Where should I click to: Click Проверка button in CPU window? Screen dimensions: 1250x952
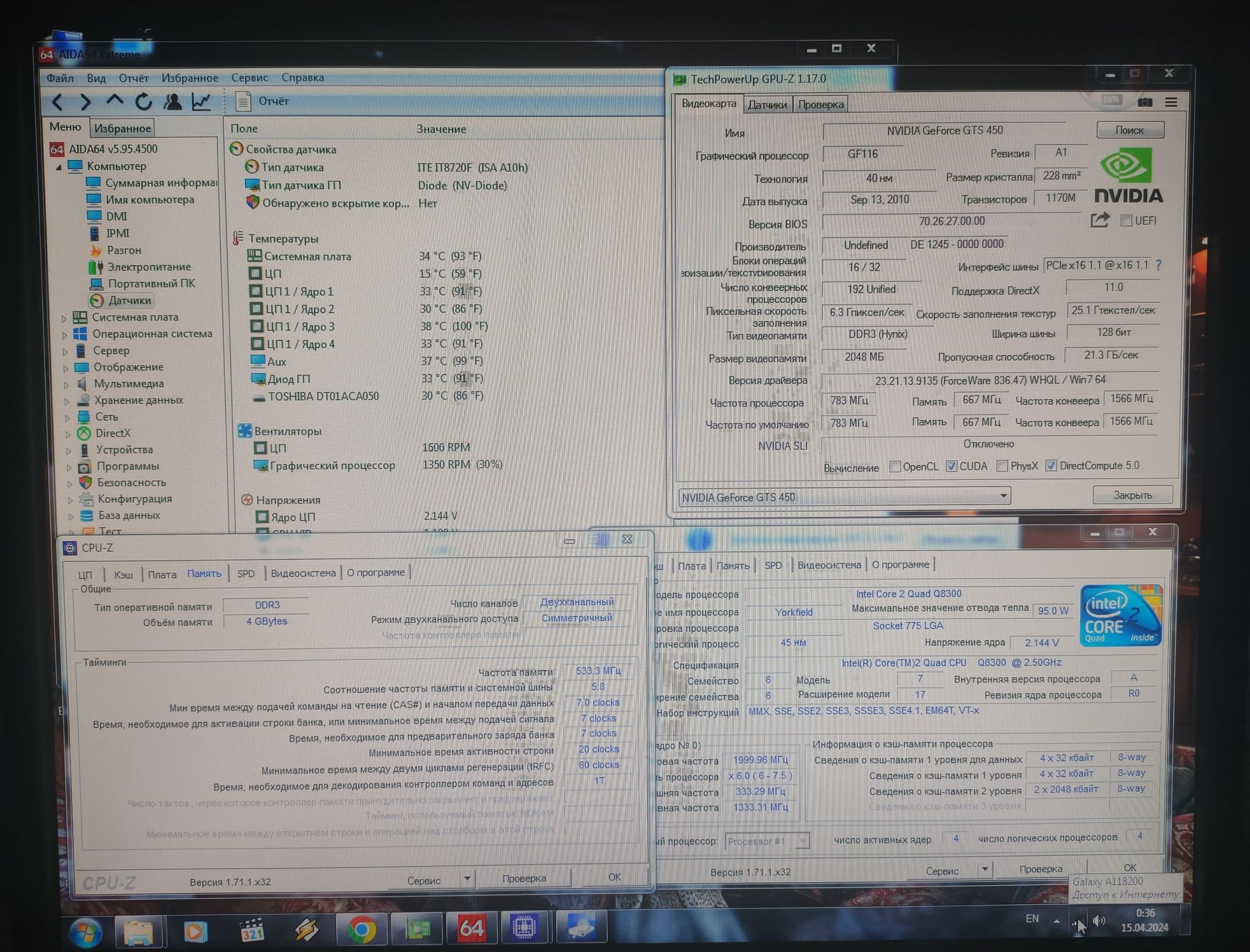[x=1041, y=869]
